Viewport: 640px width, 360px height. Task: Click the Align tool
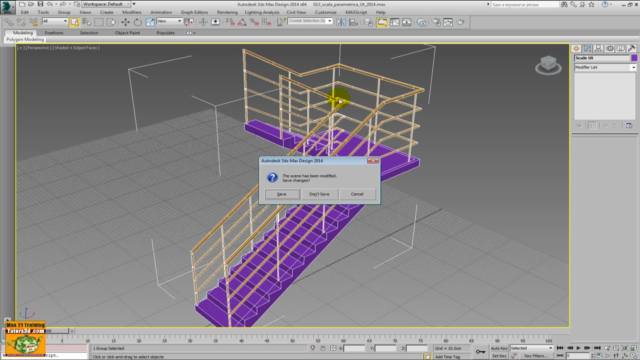click(x=353, y=22)
